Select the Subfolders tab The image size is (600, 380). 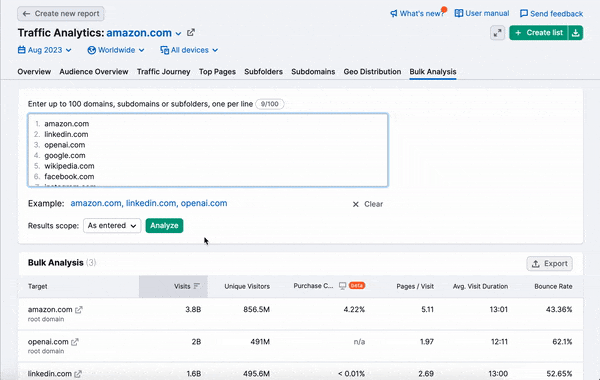[x=263, y=72]
